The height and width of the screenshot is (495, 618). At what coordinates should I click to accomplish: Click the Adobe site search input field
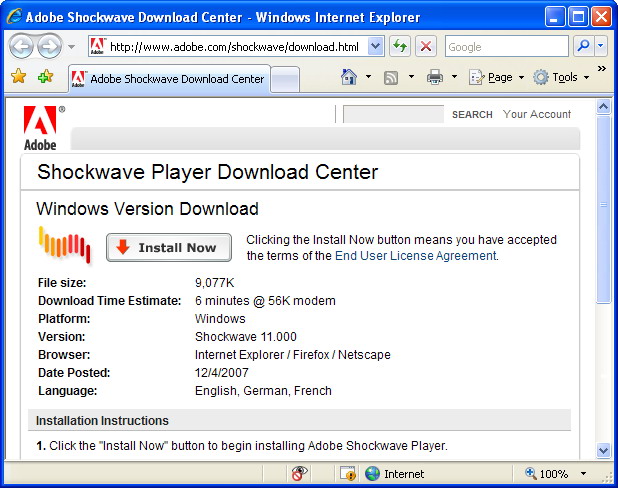393,115
